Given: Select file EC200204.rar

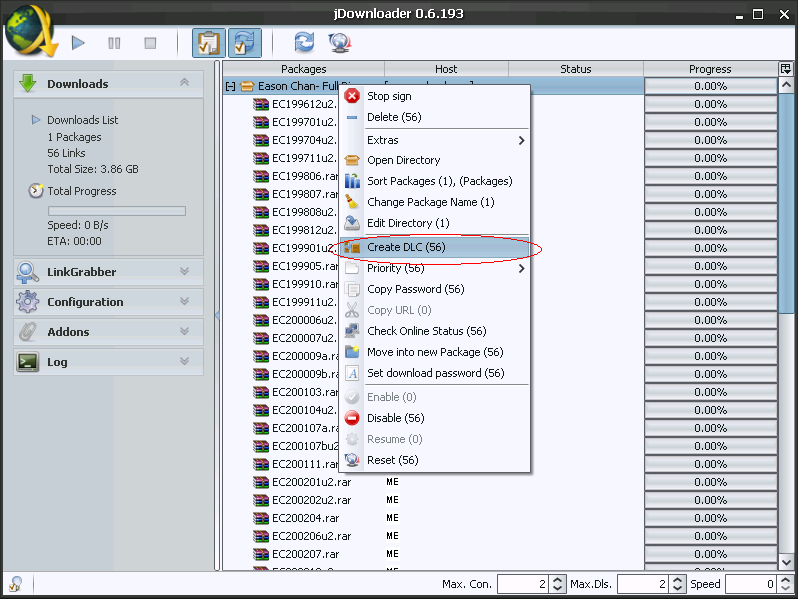Looking at the screenshot, I should pos(305,518).
